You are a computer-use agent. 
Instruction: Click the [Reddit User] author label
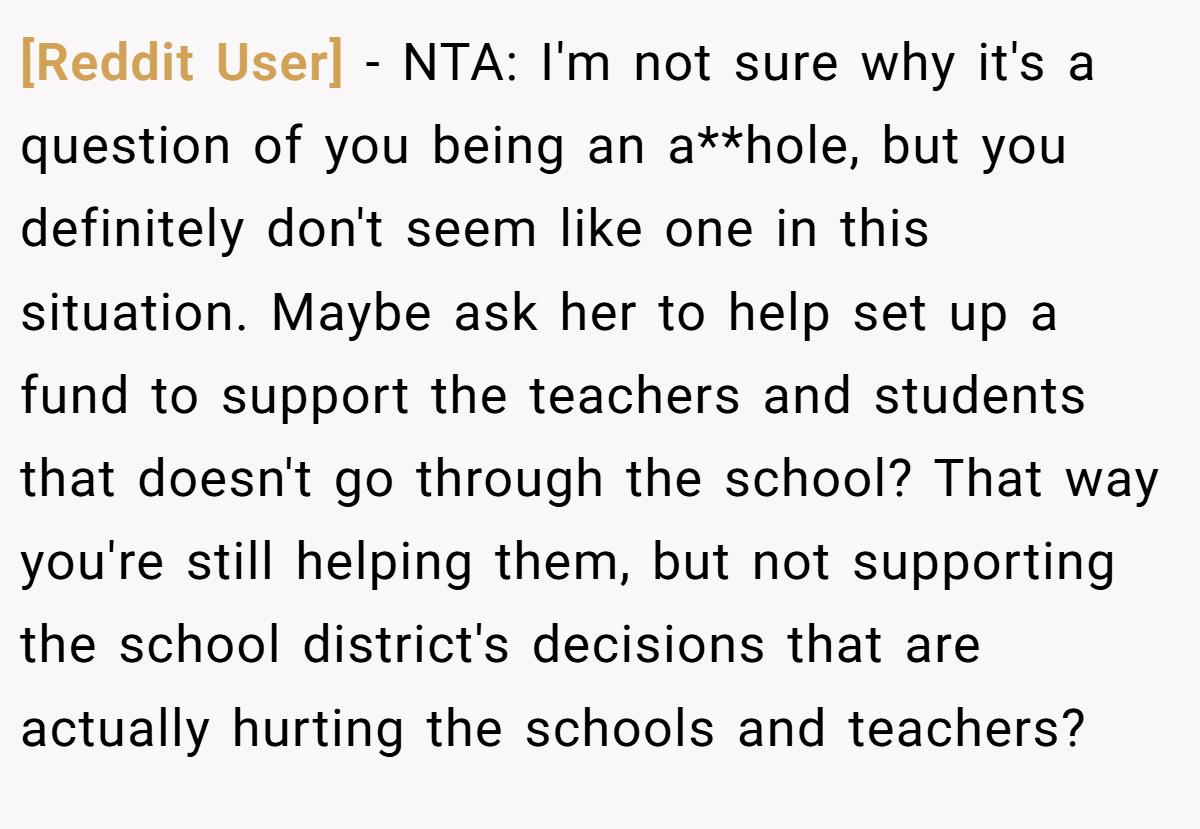(x=181, y=64)
